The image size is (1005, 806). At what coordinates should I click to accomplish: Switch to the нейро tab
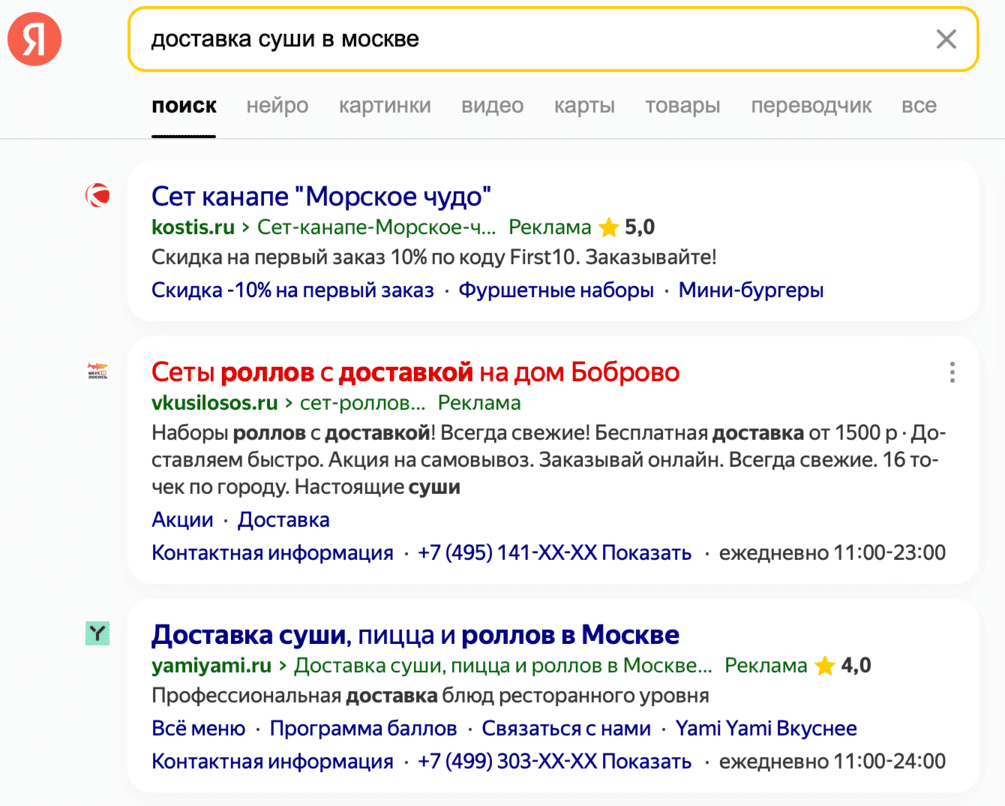tap(278, 105)
